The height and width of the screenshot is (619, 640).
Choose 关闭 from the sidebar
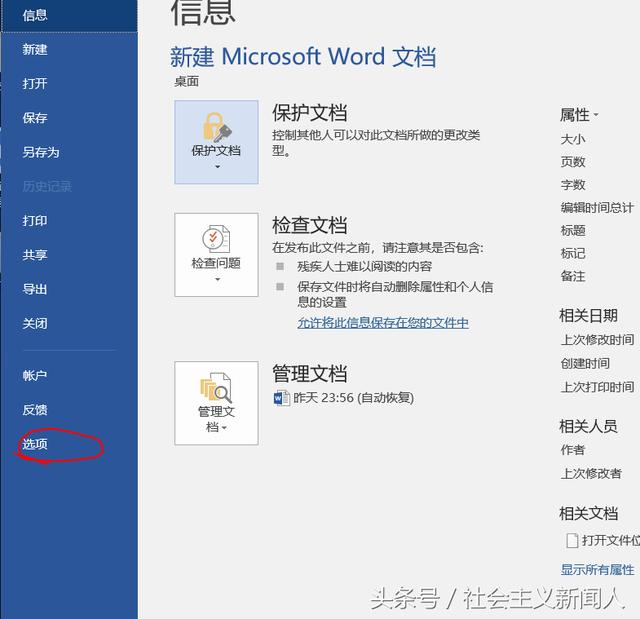coord(69,324)
